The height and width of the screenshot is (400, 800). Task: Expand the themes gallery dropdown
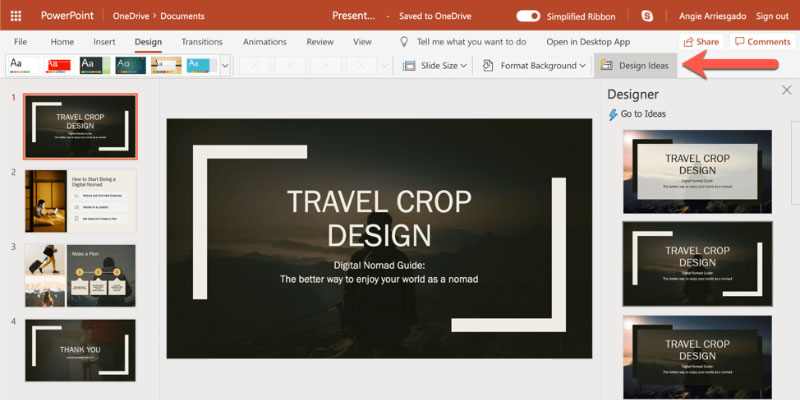(x=225, y=65)
